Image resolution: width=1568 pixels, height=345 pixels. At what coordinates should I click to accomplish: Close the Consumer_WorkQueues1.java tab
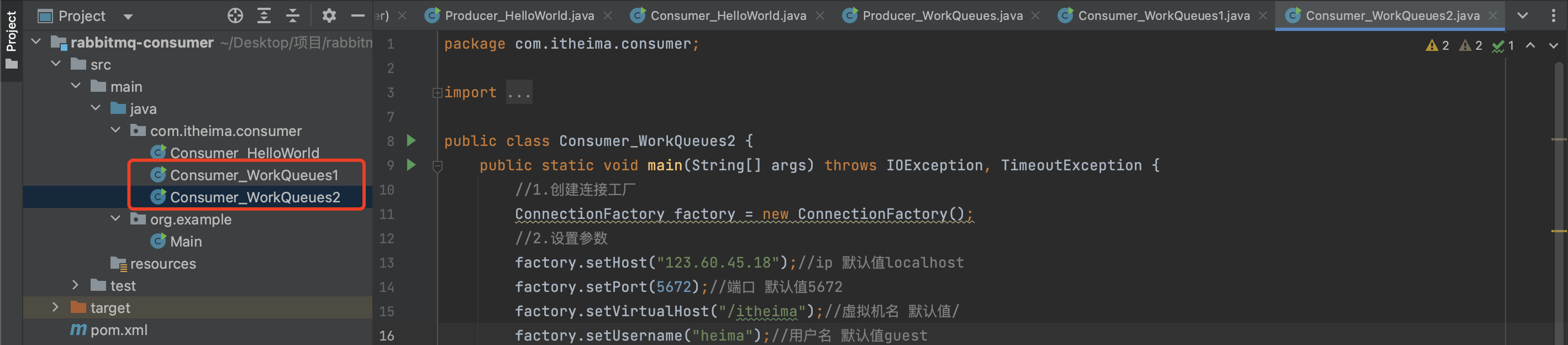1263,16
